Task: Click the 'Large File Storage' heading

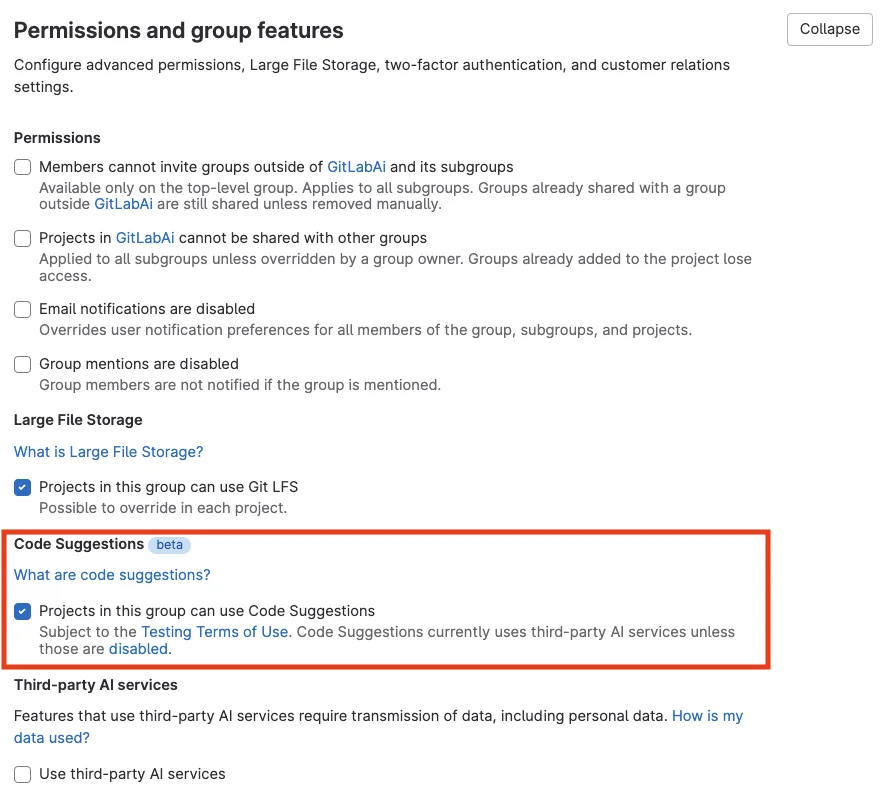Action: tap(78, 420)
